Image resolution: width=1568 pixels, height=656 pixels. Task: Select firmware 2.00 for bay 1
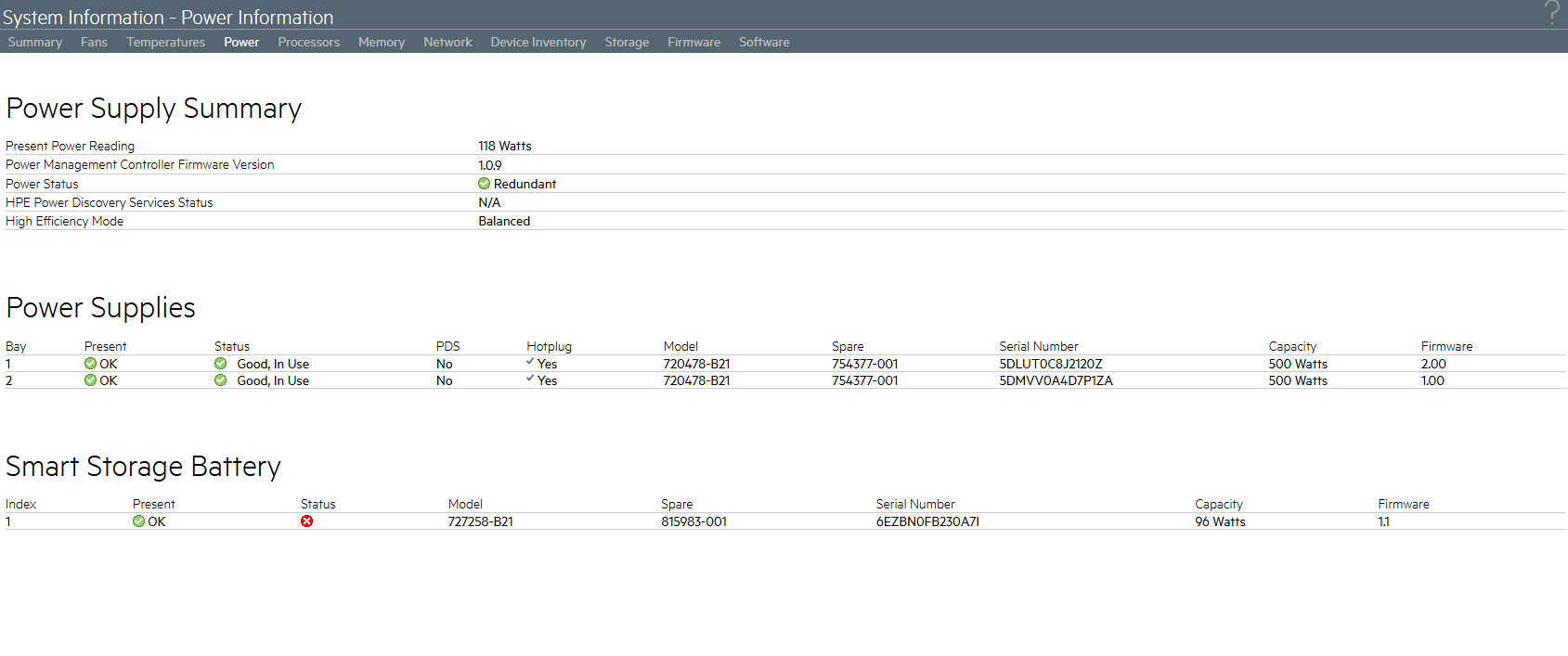pos(1433,364)
